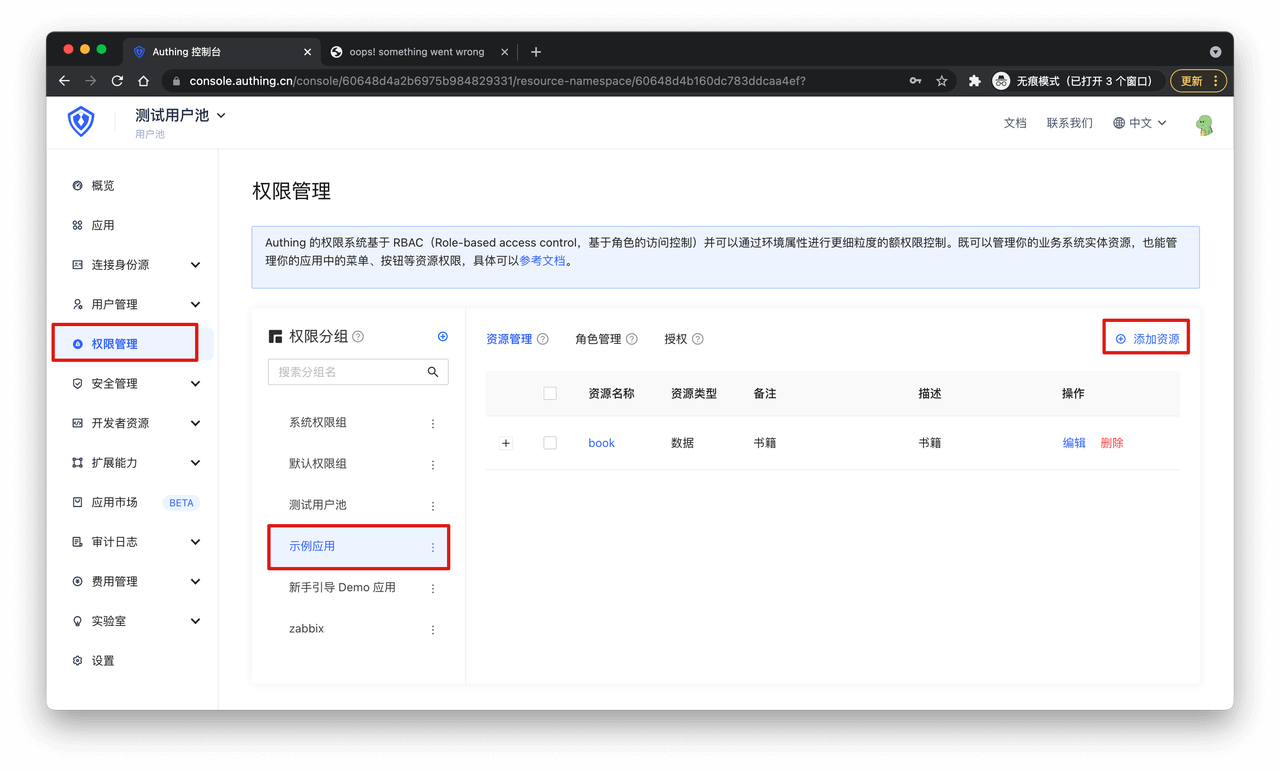Viewport: 1280px width, 771px height.
Task: Click the 搜索分组名 search input field
Action: point(346,372)
